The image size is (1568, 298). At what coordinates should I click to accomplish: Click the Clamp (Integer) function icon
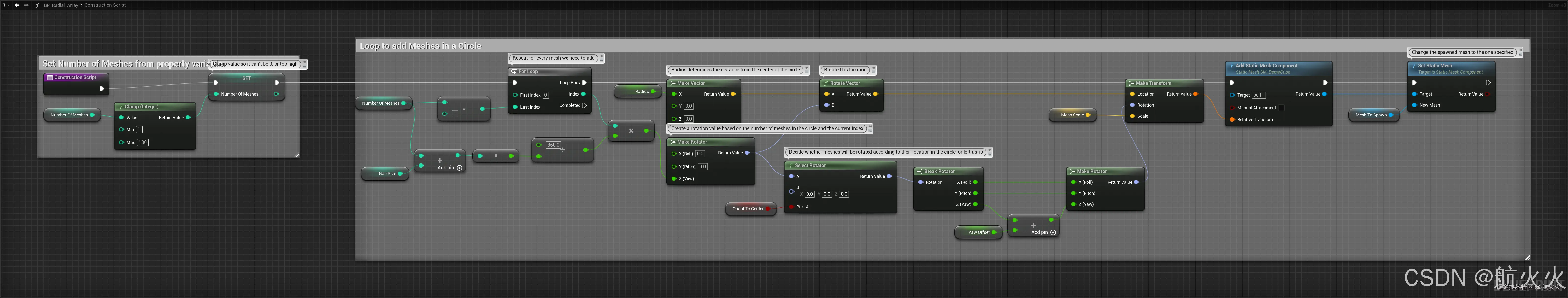pyautogui.click(x=121, y=106)
